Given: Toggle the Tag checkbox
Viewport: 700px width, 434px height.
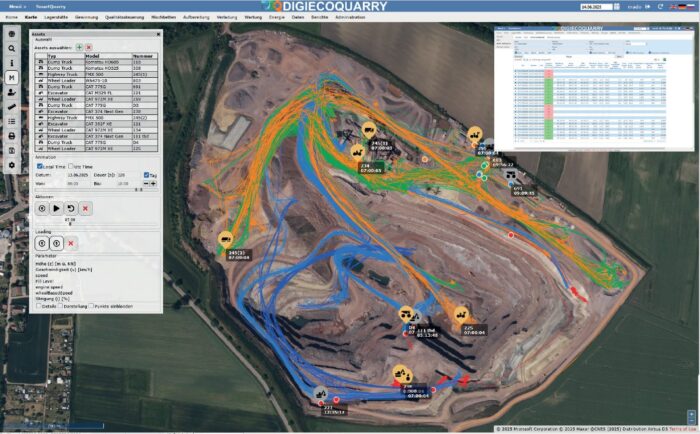Looking at the screenshot, I should (146, 175).
